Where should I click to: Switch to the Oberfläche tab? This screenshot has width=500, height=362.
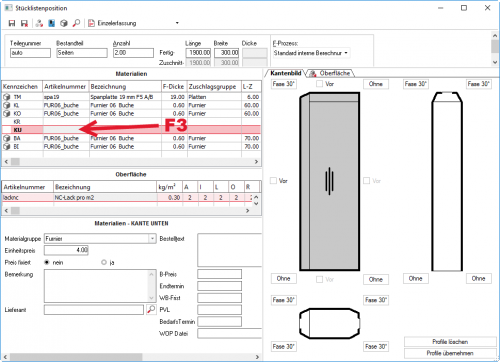tap(330, 73)
